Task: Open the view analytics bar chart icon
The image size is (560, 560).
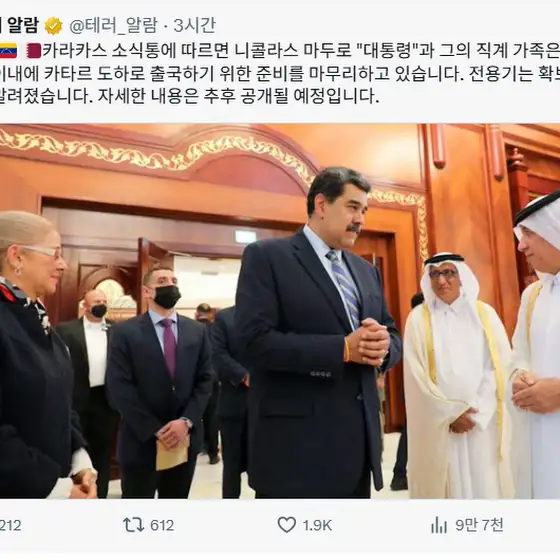Action: click(x=439, y=525)
